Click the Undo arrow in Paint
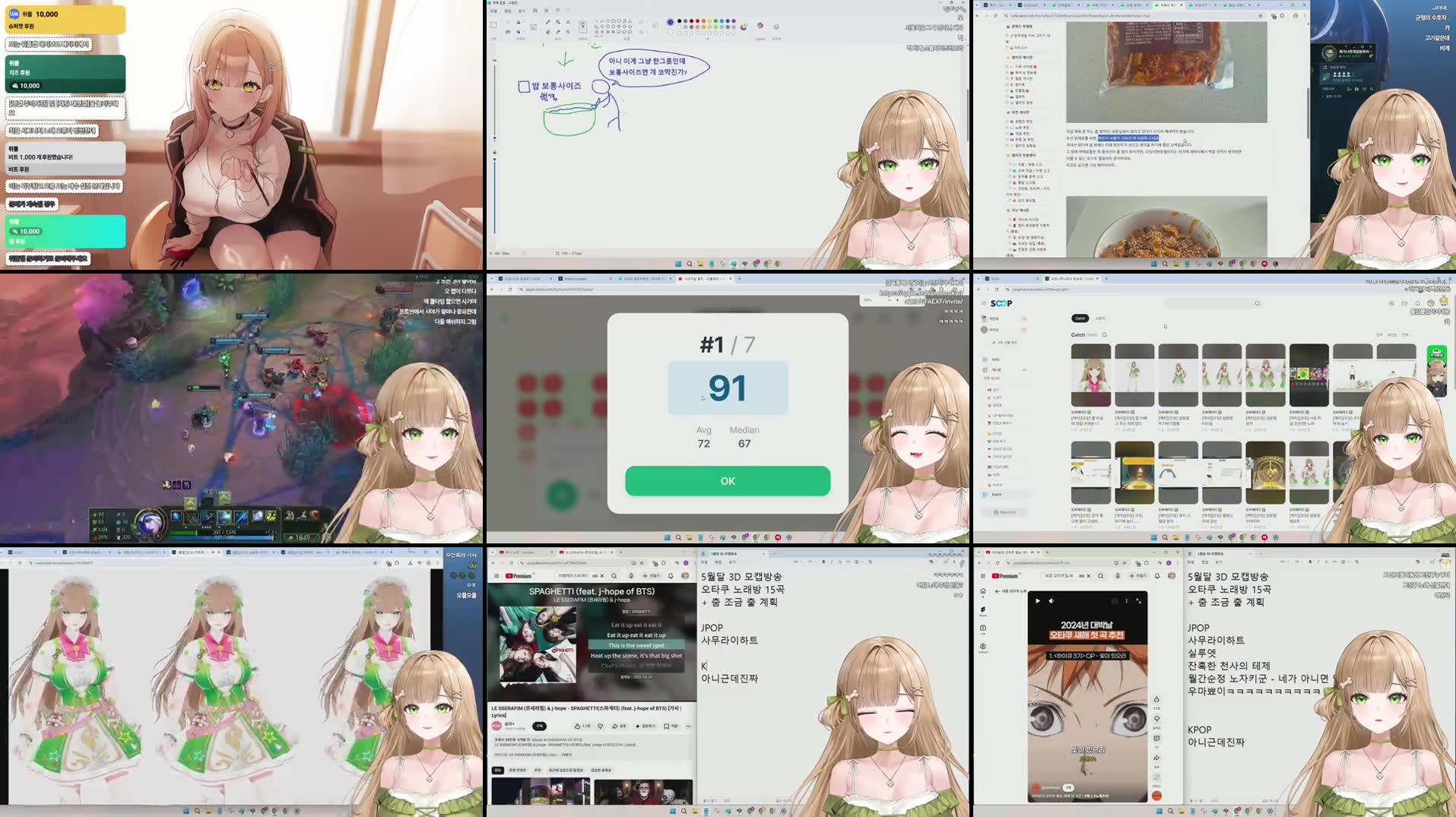 point(558,11)
